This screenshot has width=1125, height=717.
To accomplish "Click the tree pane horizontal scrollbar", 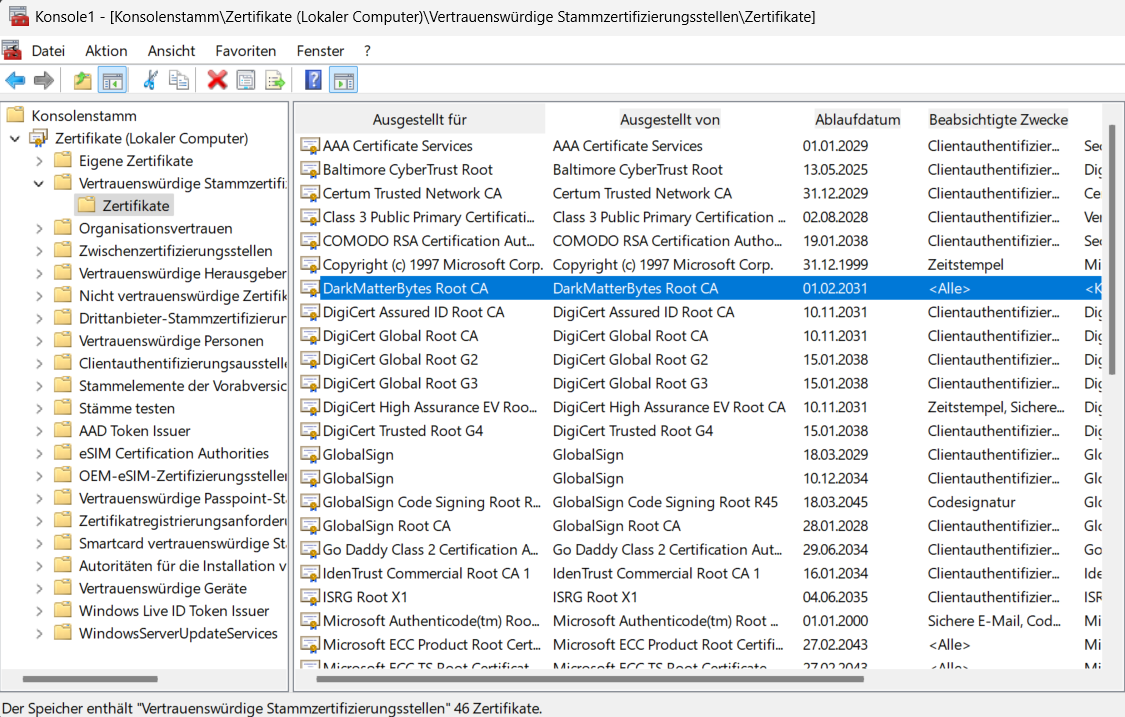I will point(90,679).
